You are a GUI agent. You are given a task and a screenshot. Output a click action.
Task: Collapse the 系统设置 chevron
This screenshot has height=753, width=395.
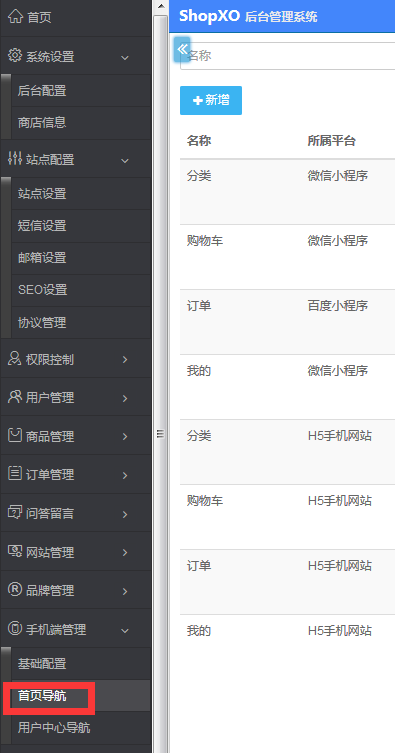(125, 58)
